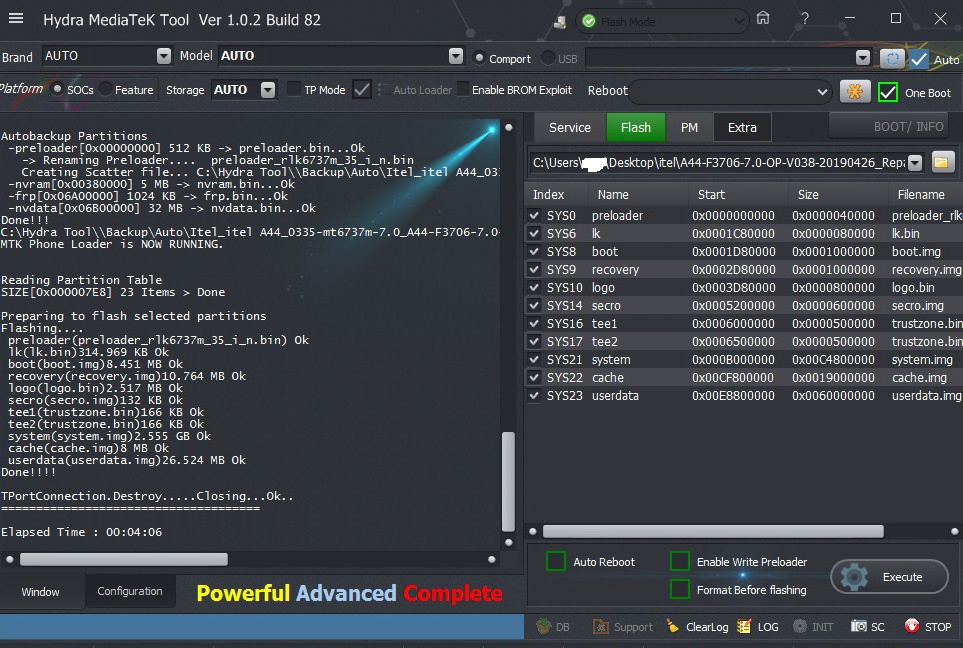Image resolution: width=963 pixels, height=648 pixels.
Task: Click the BOOT/ INFO button
Action: 889,126
